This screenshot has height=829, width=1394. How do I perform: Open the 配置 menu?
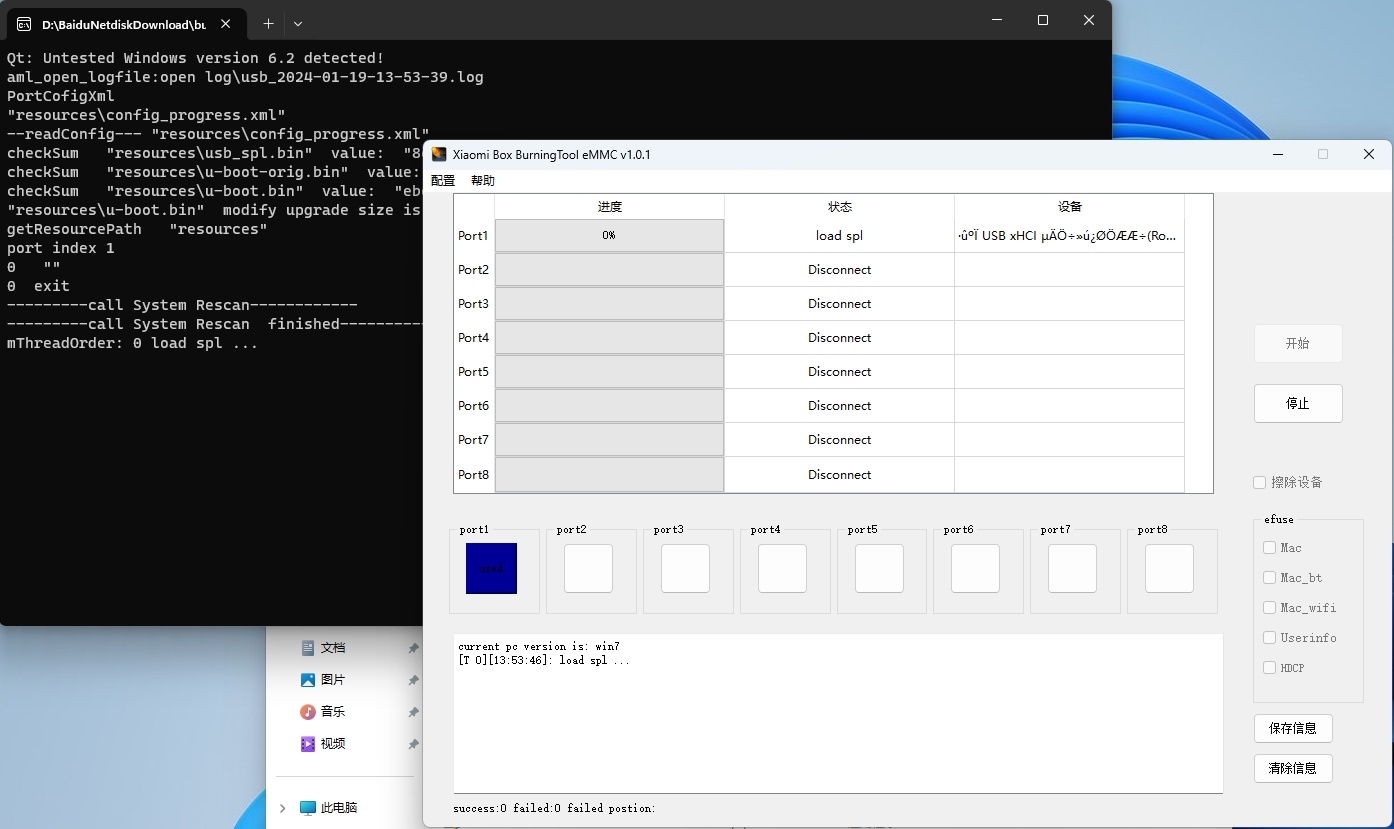(443, 181)
